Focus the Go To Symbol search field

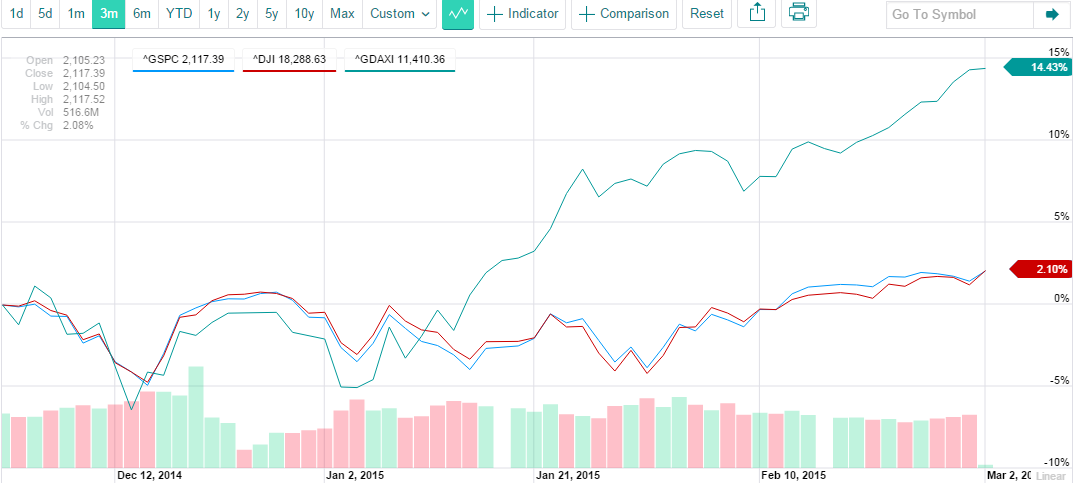click(x=958, y=15)
